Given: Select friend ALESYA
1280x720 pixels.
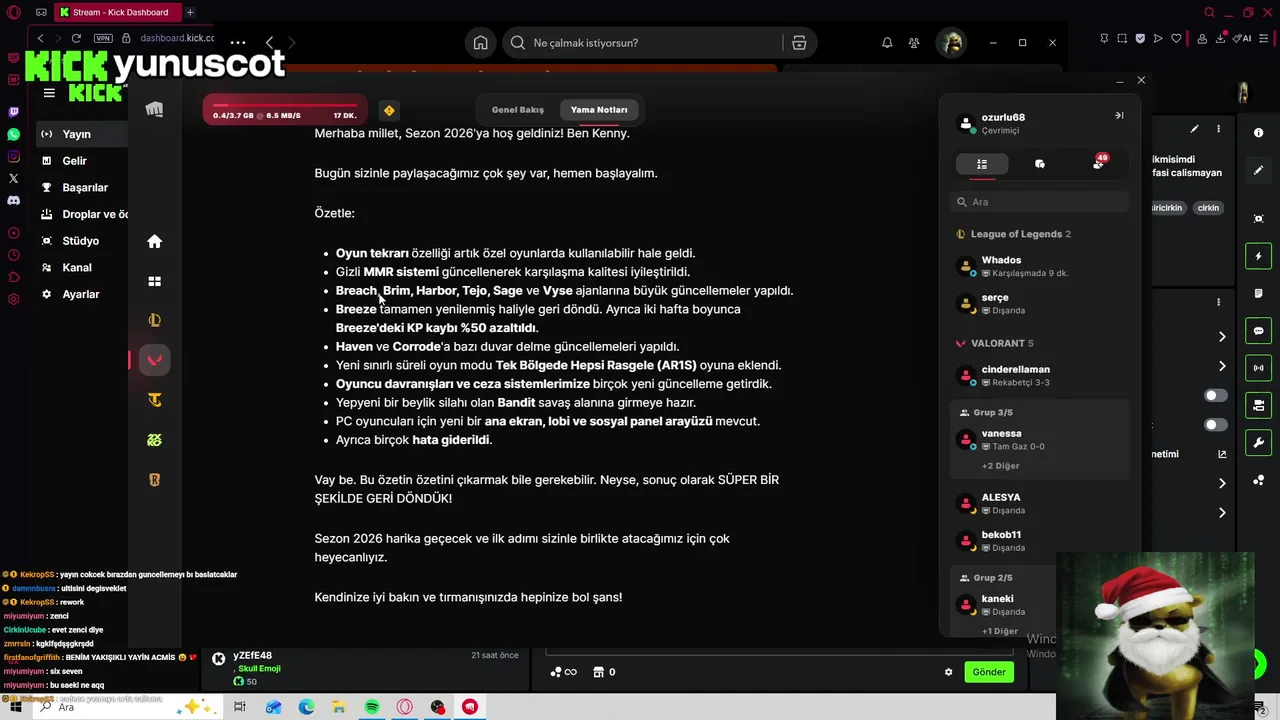Looking at the screenshot, I should pyautogui.click(x=1040, y=503).
